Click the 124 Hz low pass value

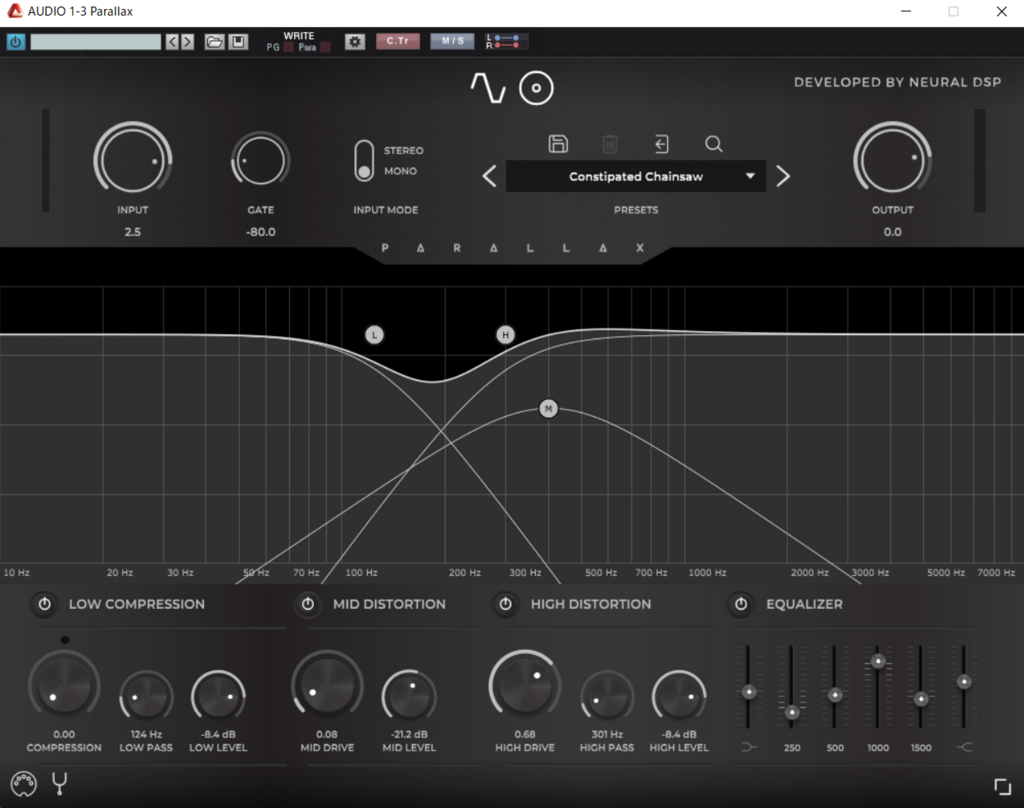[146, 734]
